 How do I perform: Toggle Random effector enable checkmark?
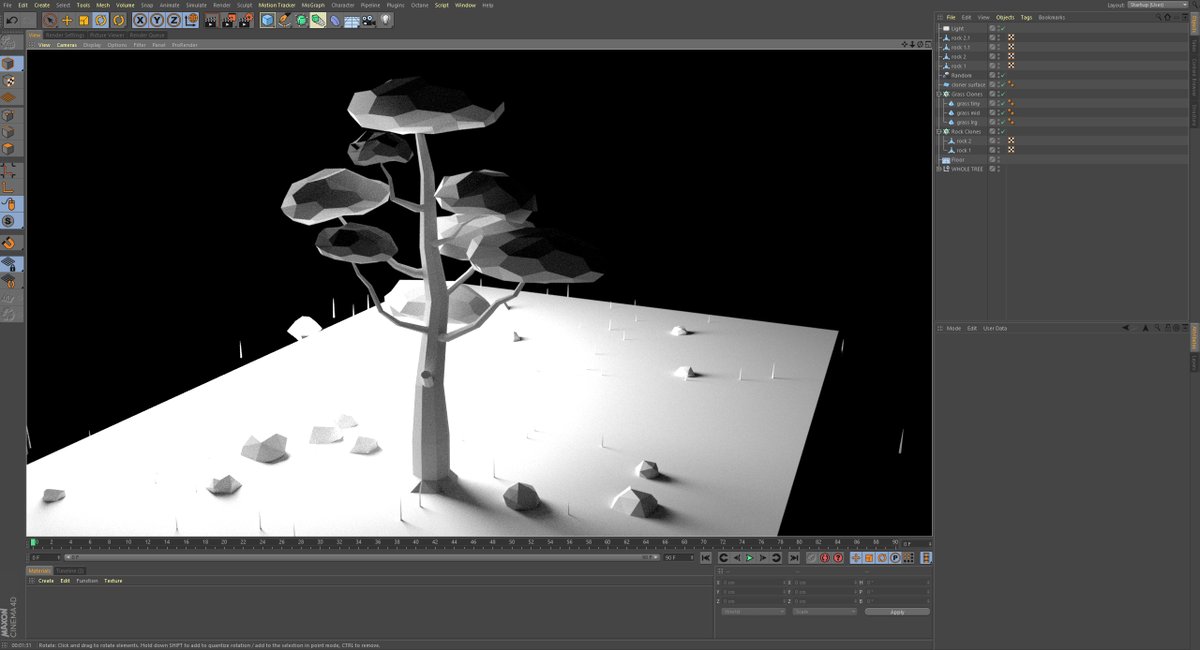click(x=1003, y=75)
